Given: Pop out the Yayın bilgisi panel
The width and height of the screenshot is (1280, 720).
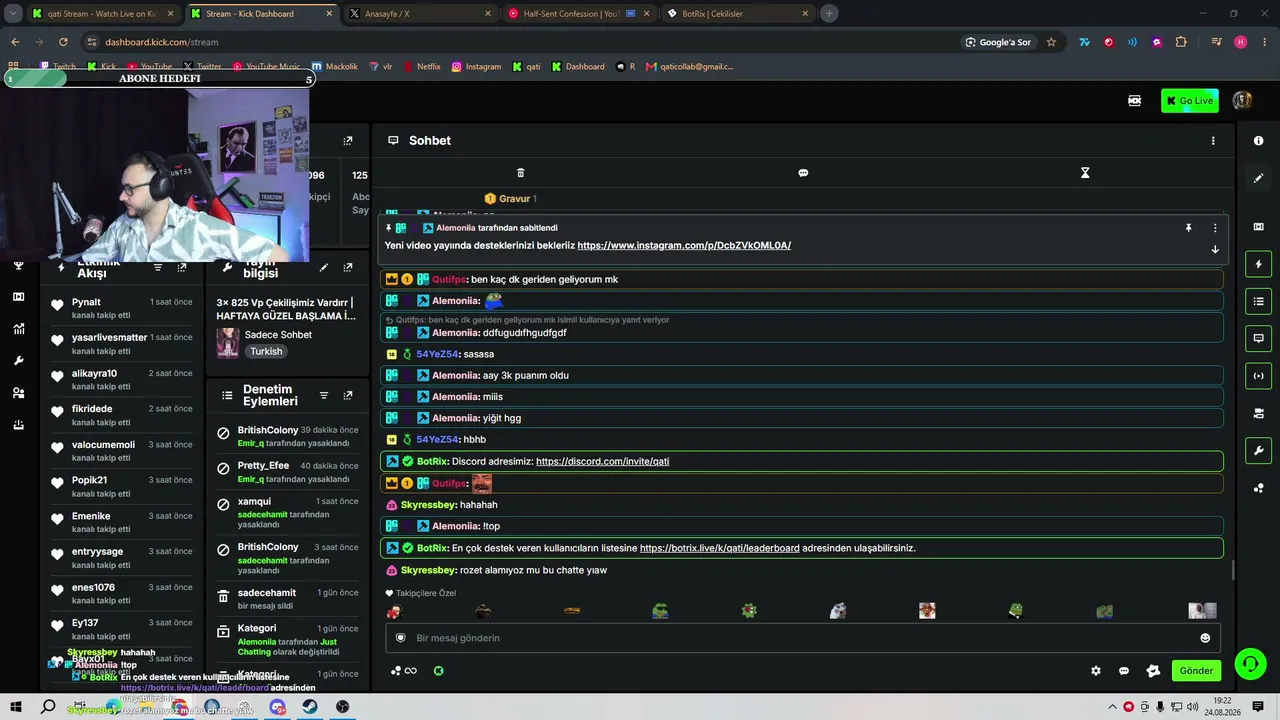Looking at the screenshot, I should (x=348, y=267).
